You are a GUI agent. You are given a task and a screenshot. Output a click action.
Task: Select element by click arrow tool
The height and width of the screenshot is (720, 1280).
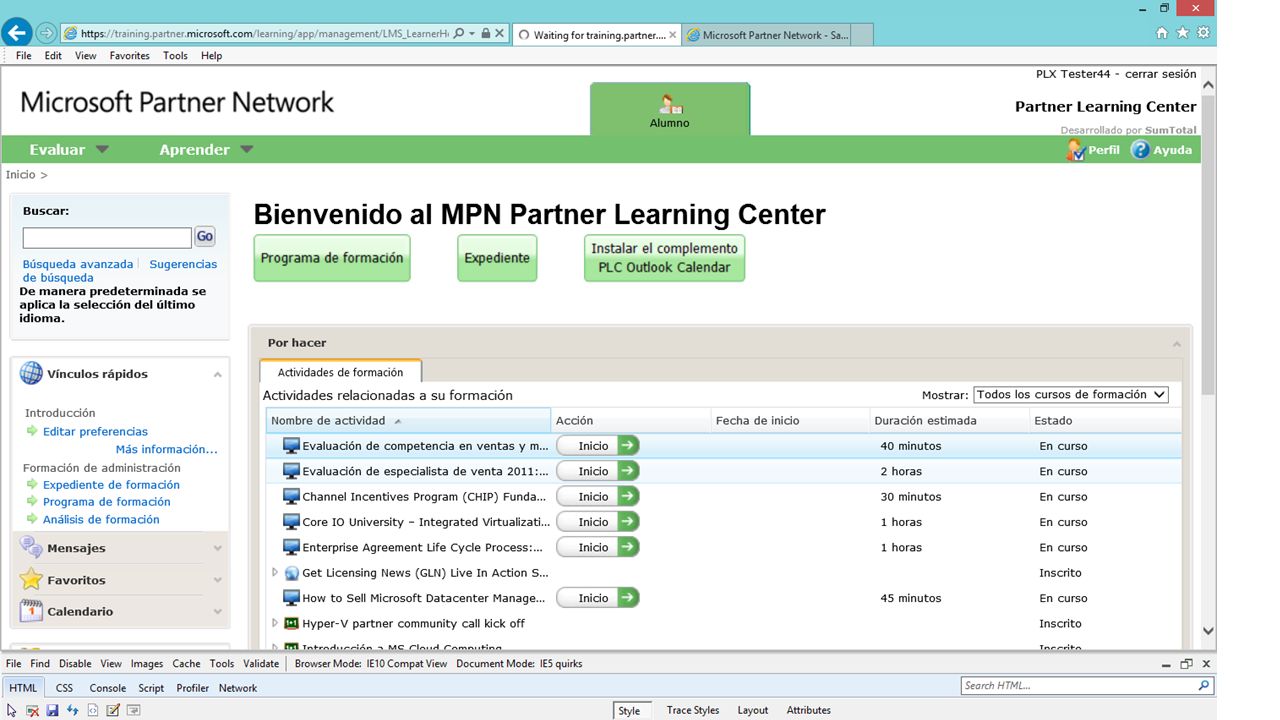12,710
